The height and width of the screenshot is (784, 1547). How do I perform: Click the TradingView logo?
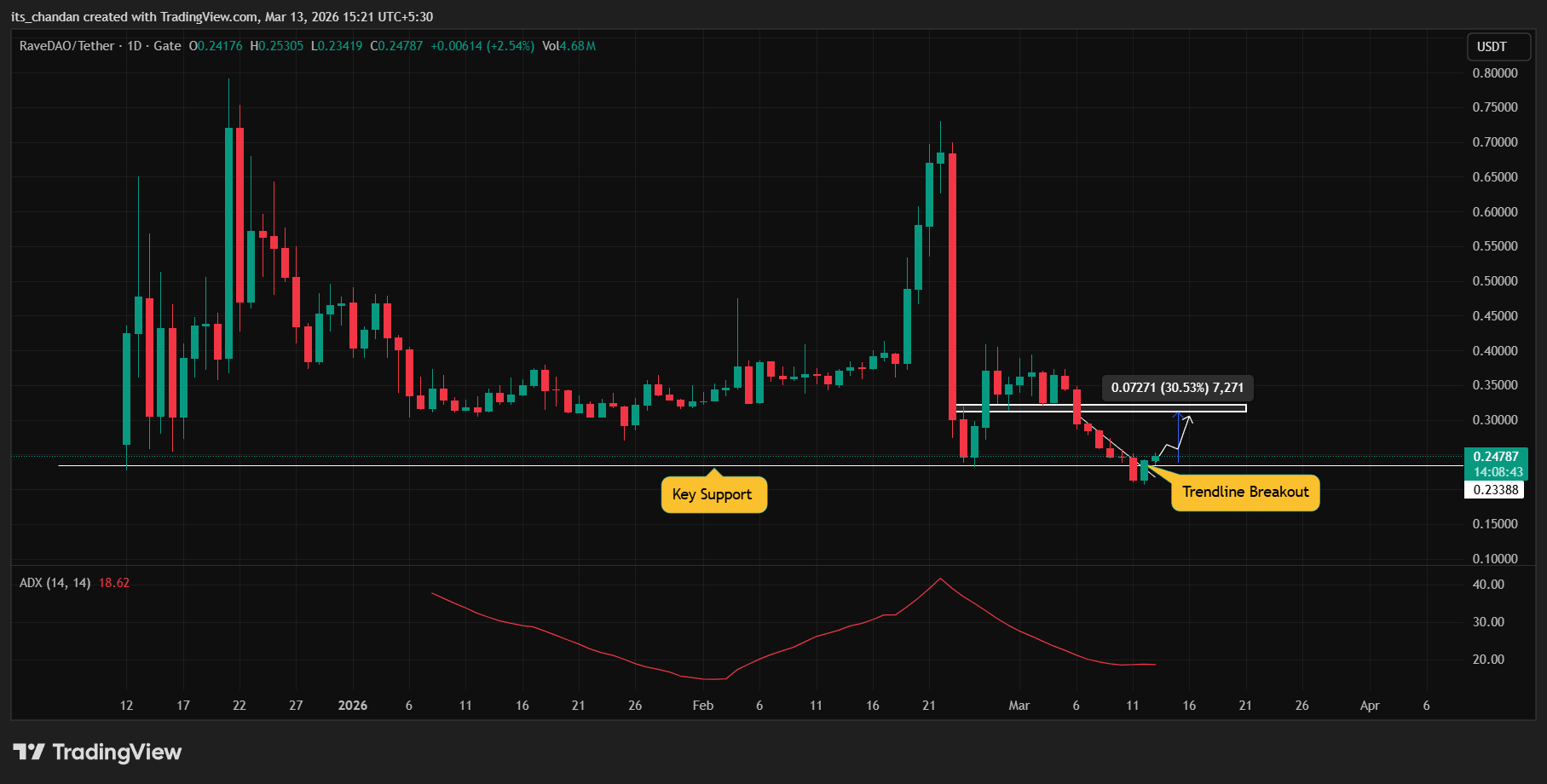point(98,752)
